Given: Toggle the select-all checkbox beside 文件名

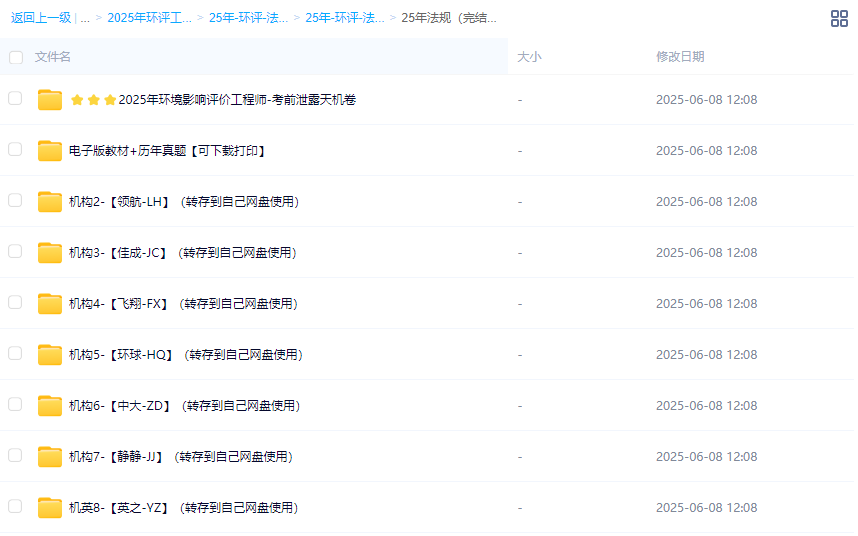Looking at the screenshot, I should click(16, 57).
